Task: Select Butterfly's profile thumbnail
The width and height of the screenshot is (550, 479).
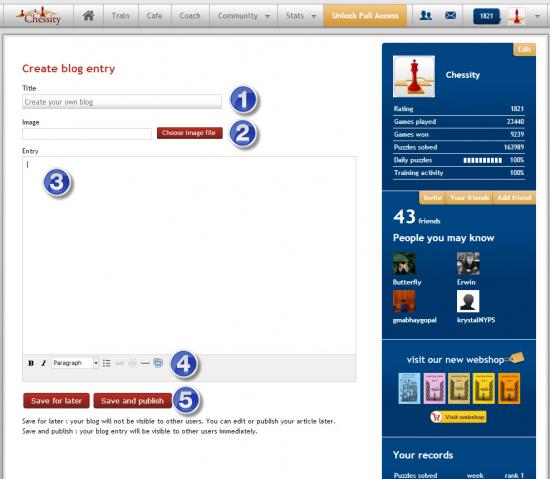Action: click(x=404, y=263)
